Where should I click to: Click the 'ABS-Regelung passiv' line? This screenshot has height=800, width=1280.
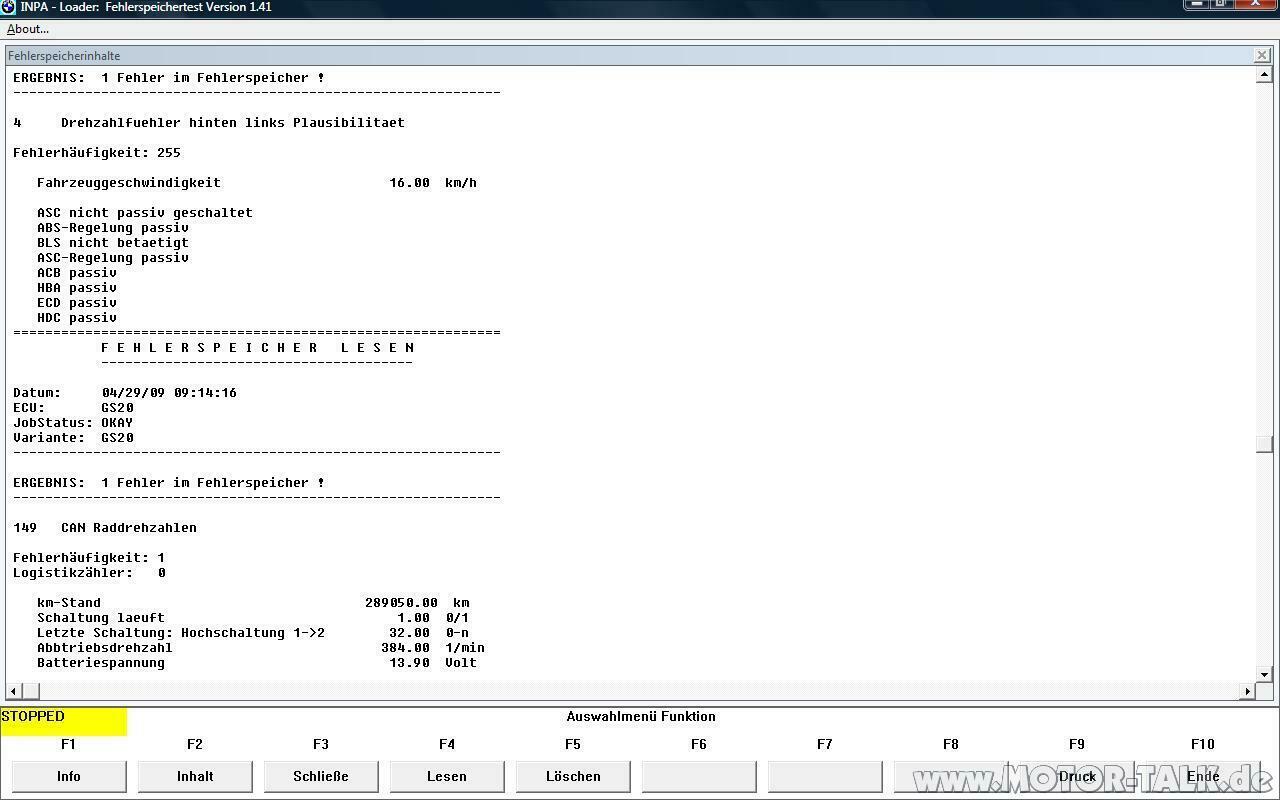click(113, 228)
